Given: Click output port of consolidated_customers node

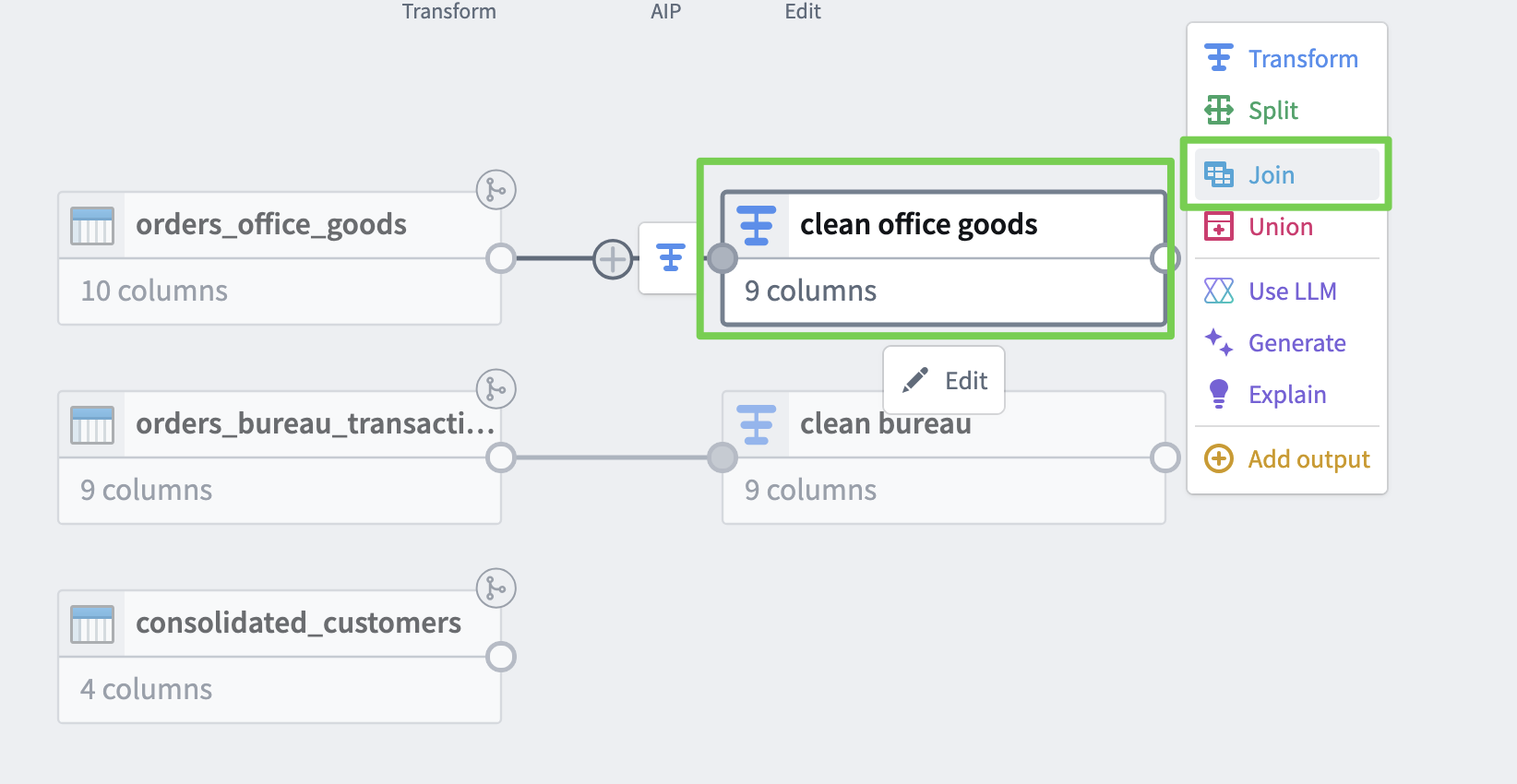Looking at the screenshot, I should [501, 657].
